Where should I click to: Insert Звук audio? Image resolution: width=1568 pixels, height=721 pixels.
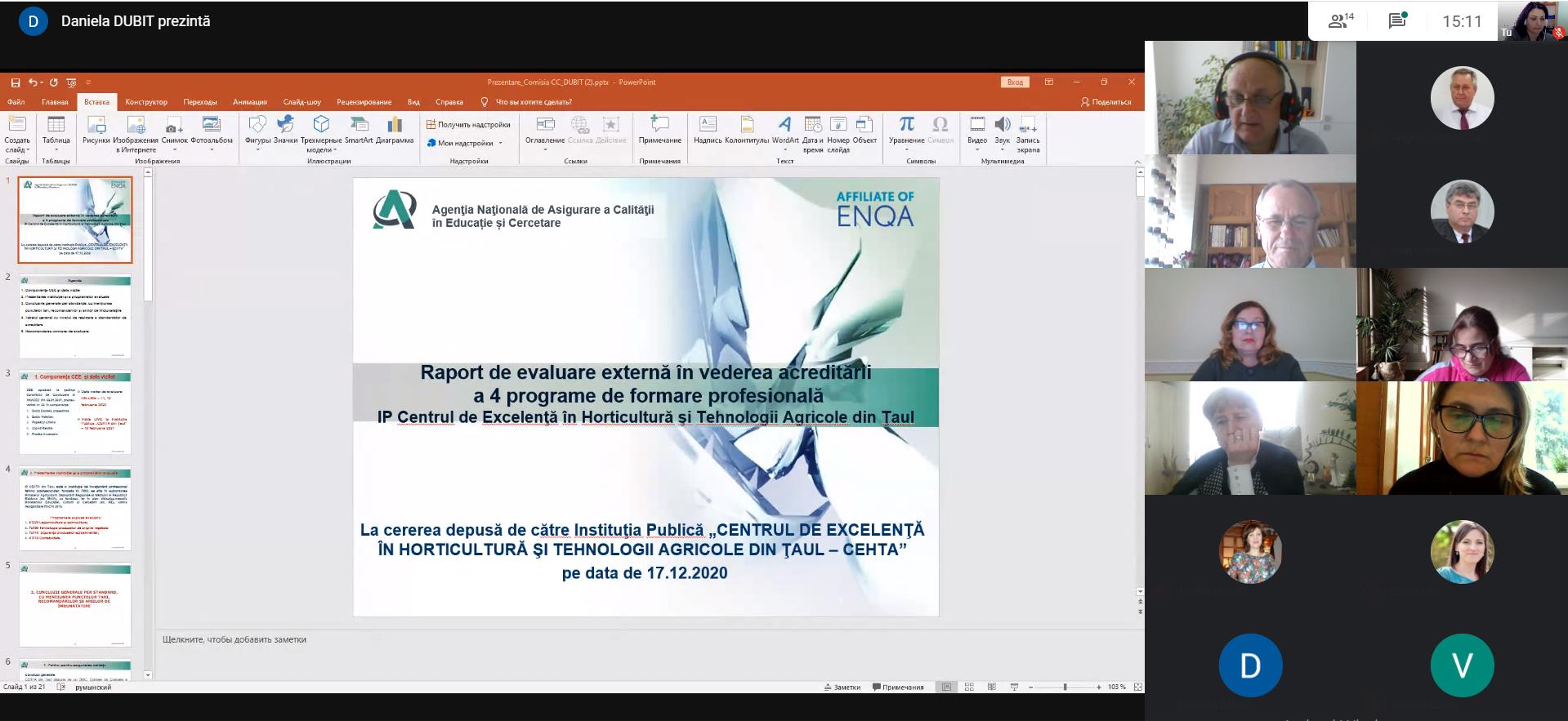click(1003, 132)
